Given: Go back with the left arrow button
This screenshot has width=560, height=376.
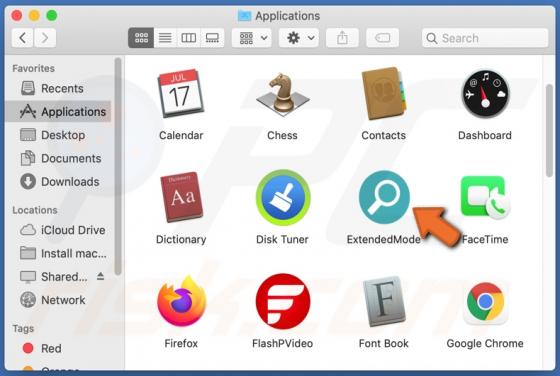Looking at the screenshot, I should coord(22,37).
